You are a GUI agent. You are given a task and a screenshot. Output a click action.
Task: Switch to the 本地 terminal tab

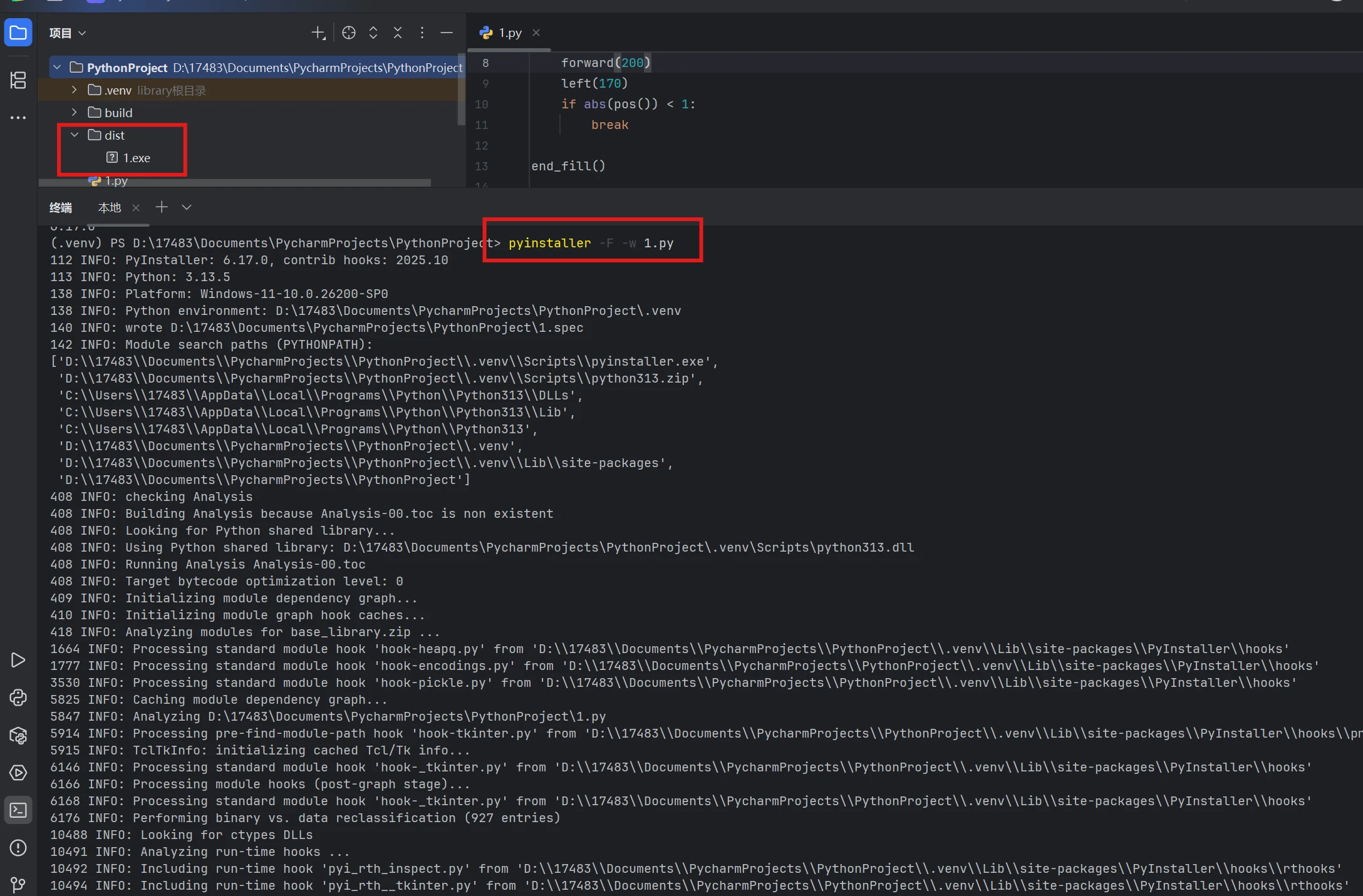109,207
